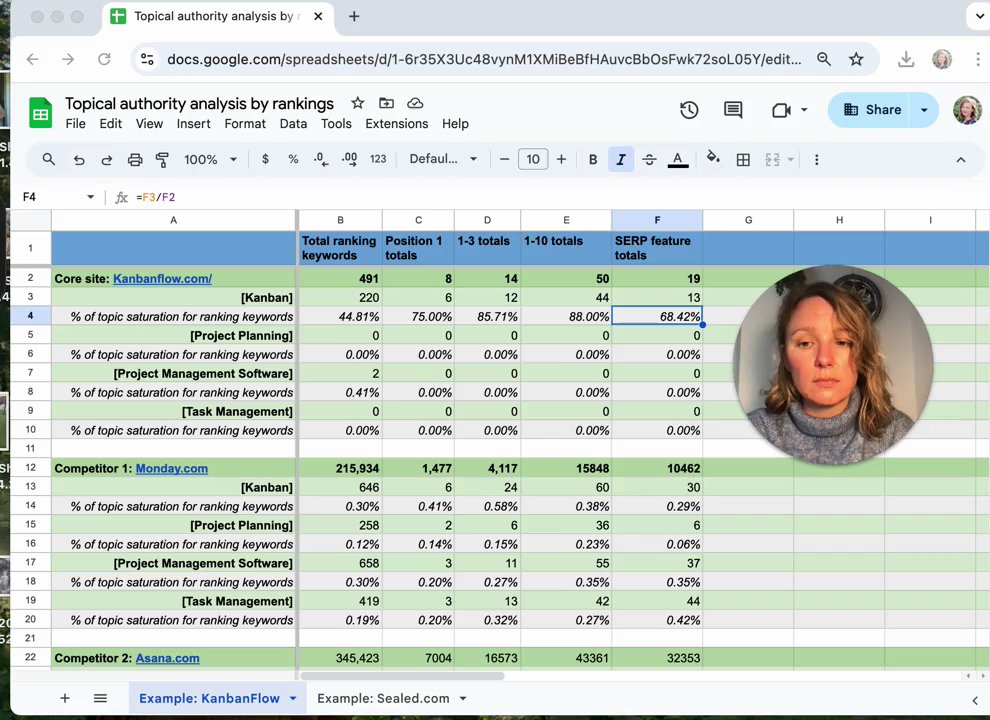Click the Move to folder icon
The height and width of the screenshot is (720, 990).
[386, 103]
